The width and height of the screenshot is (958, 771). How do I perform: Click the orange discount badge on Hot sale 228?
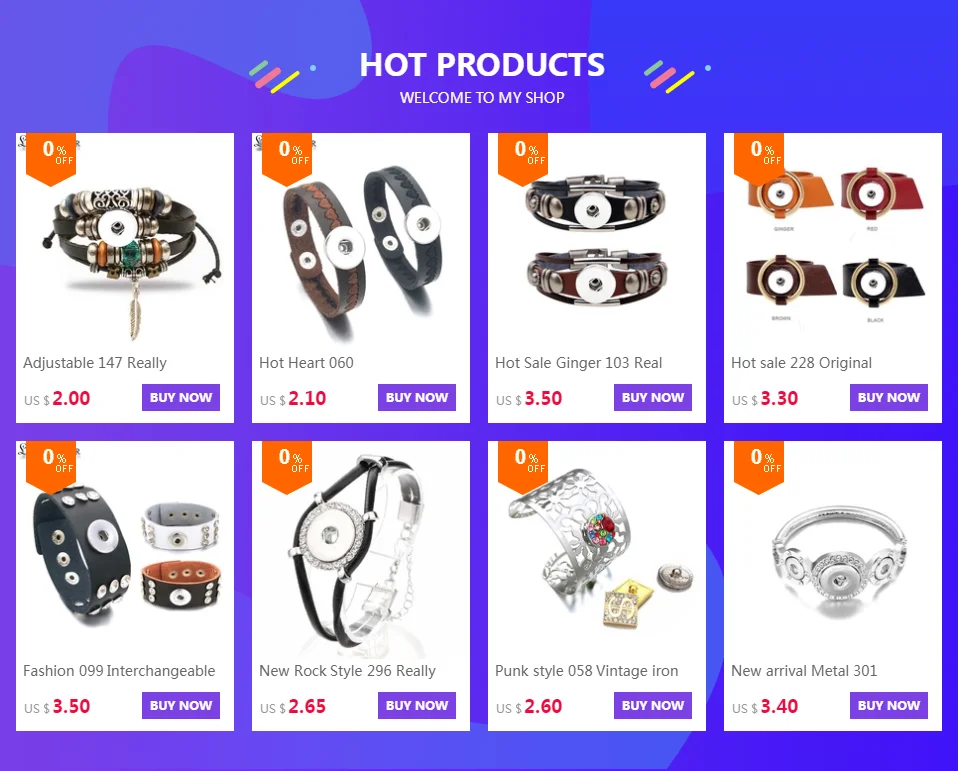(759, 158)
